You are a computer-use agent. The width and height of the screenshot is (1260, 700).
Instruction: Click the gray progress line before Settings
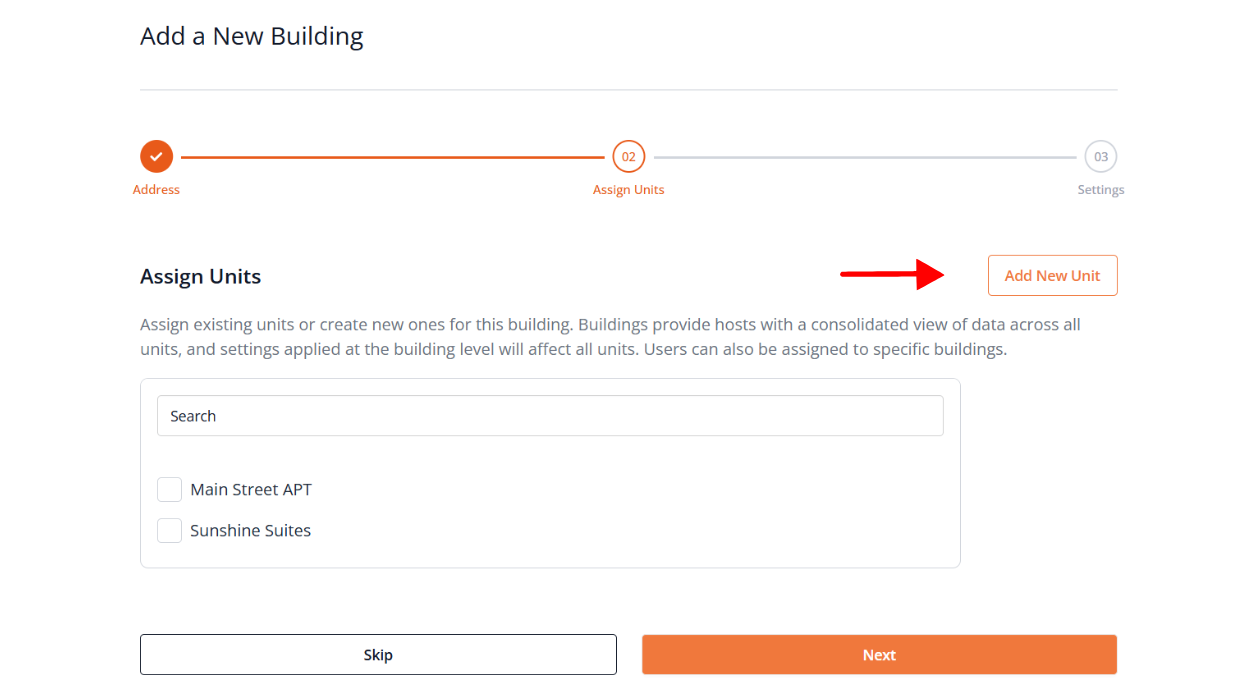point(865,157)
